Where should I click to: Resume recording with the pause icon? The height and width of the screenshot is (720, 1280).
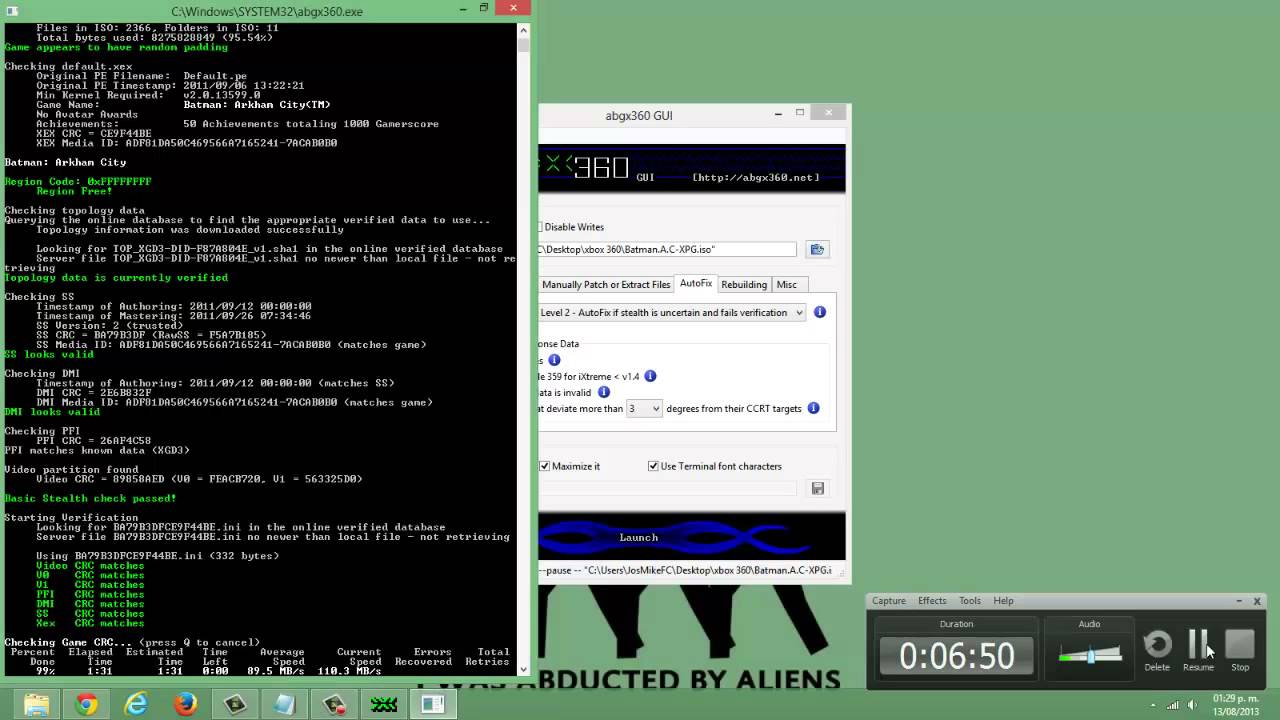(x=1198, y=645)
